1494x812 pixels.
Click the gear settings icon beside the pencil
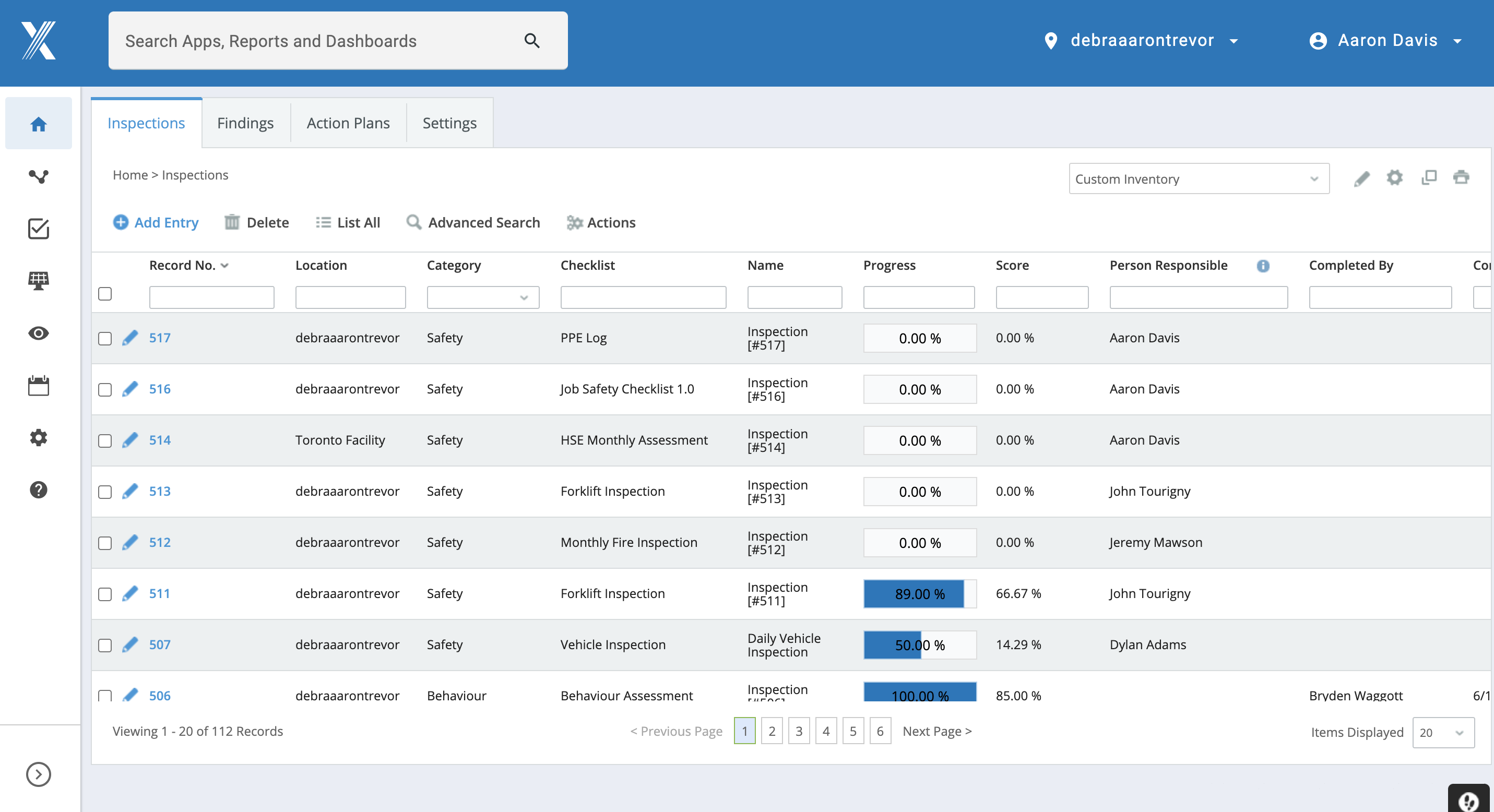tap(1395, 178)
